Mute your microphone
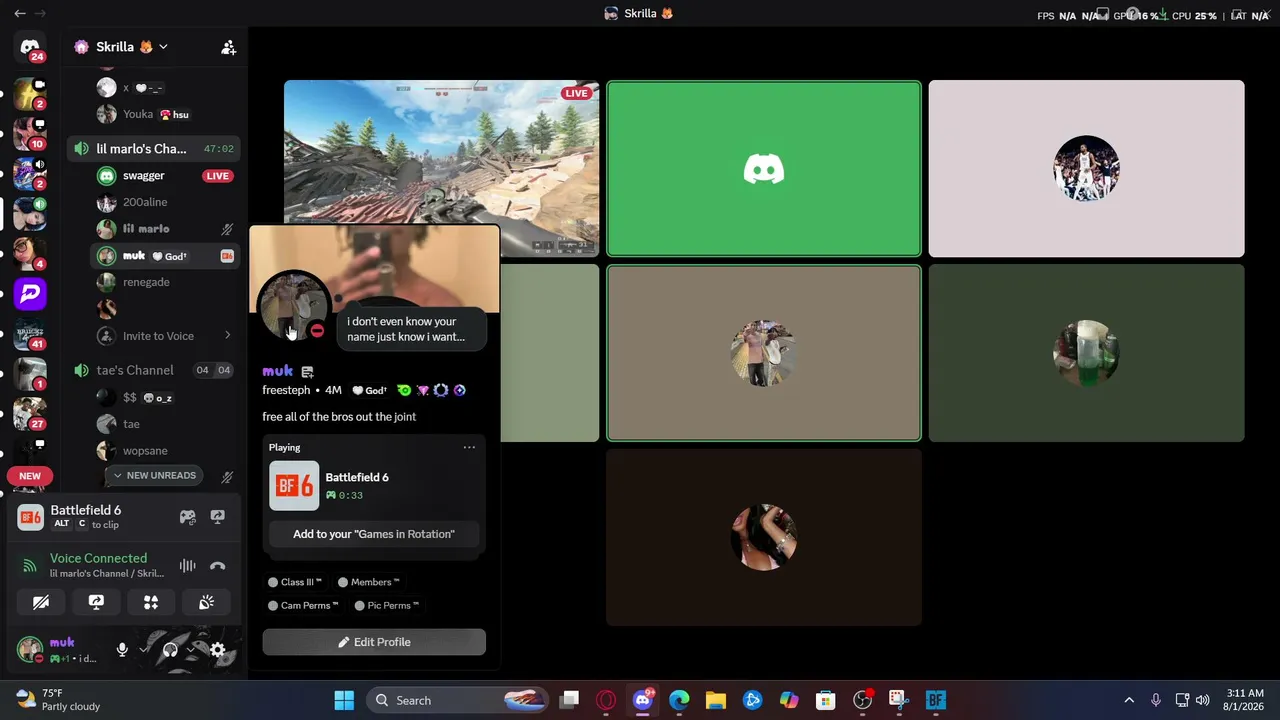 tap(122, 650)
